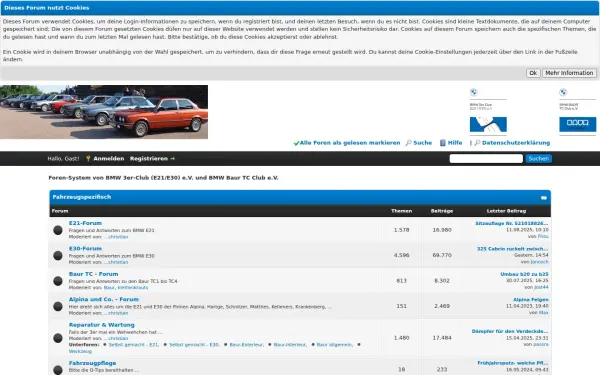Click the small BMW roundel above 3er Club logo
Screen dimensions: 600x375
pyautogui.click(x=474, y=92)
